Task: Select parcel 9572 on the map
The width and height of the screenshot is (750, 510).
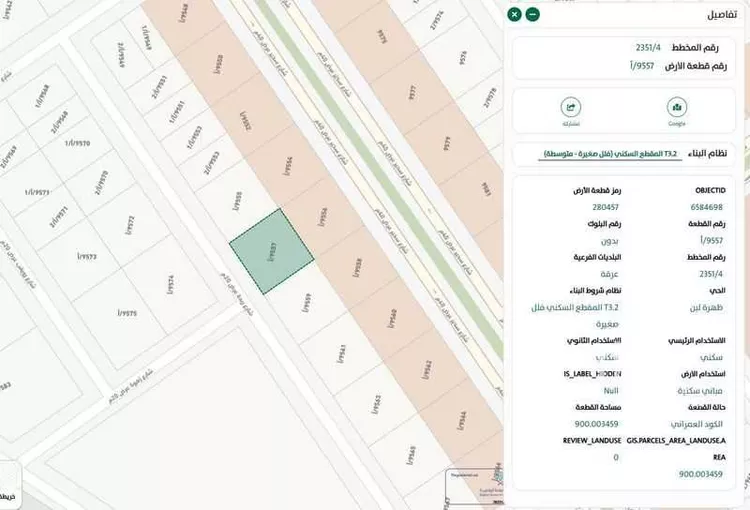Action: [129, 225]
